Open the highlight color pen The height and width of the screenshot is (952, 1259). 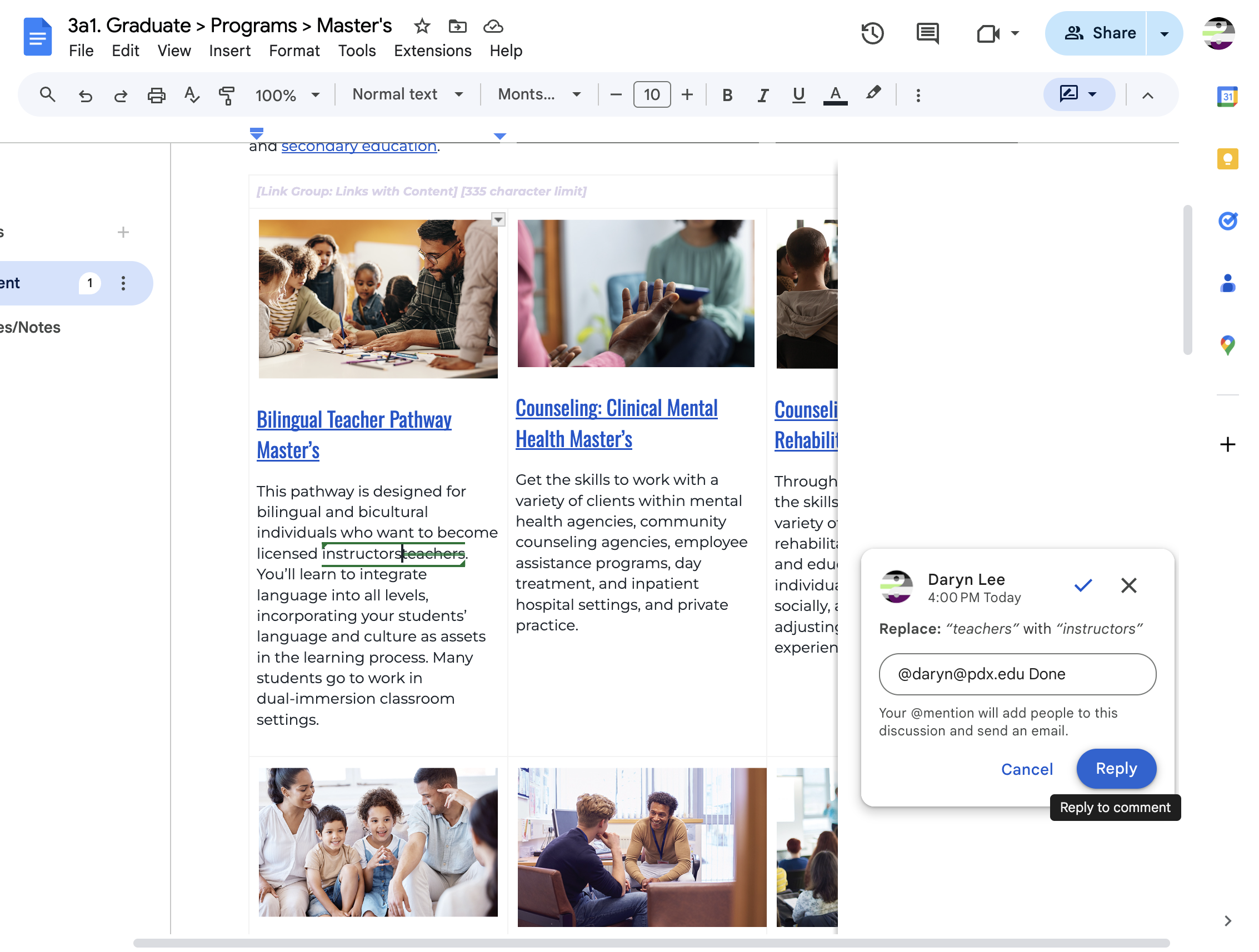point(872,93)
